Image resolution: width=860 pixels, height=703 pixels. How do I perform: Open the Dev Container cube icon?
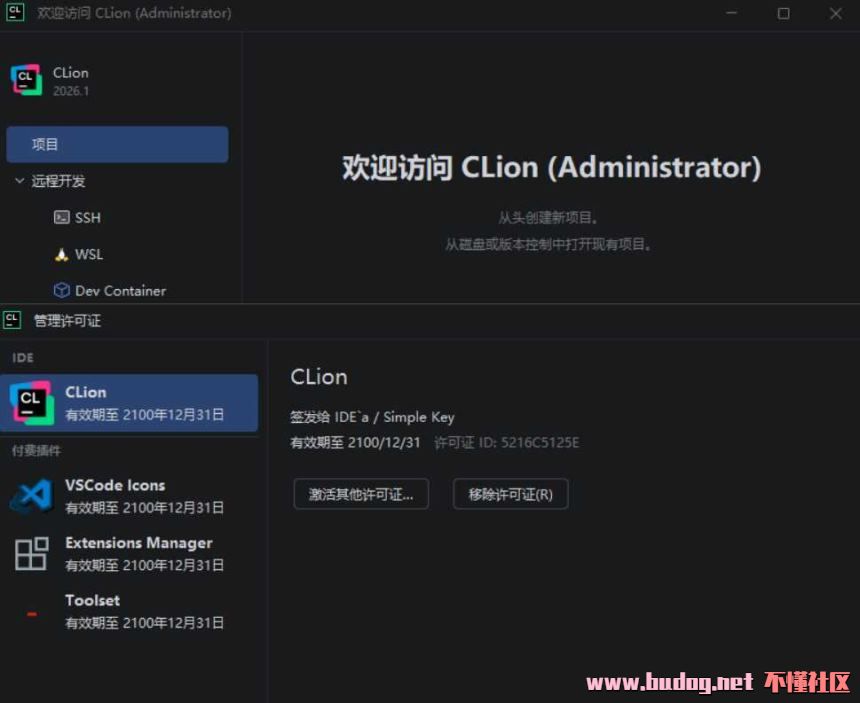61,290
